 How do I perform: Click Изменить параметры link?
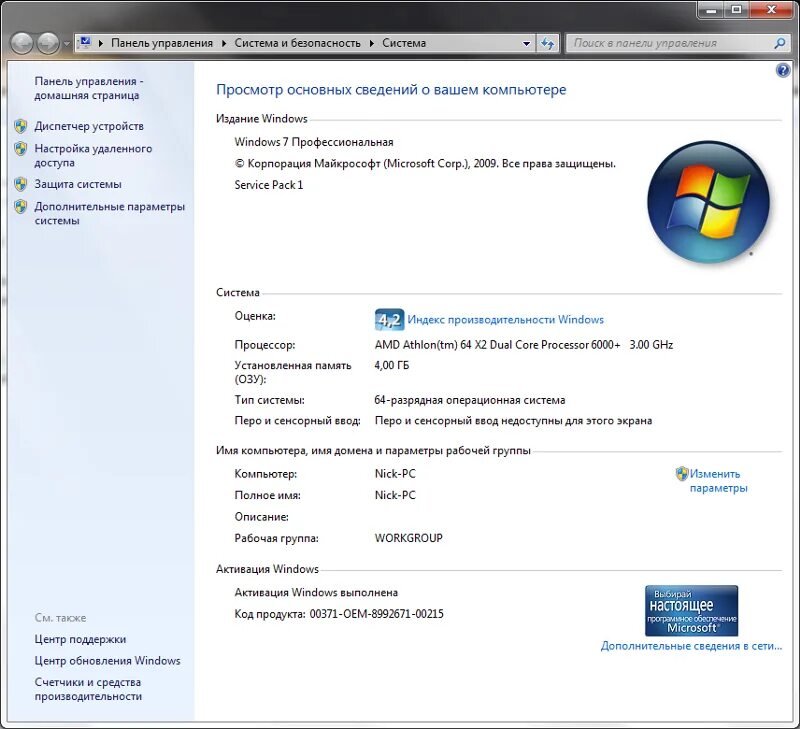[x=718, y=481]
